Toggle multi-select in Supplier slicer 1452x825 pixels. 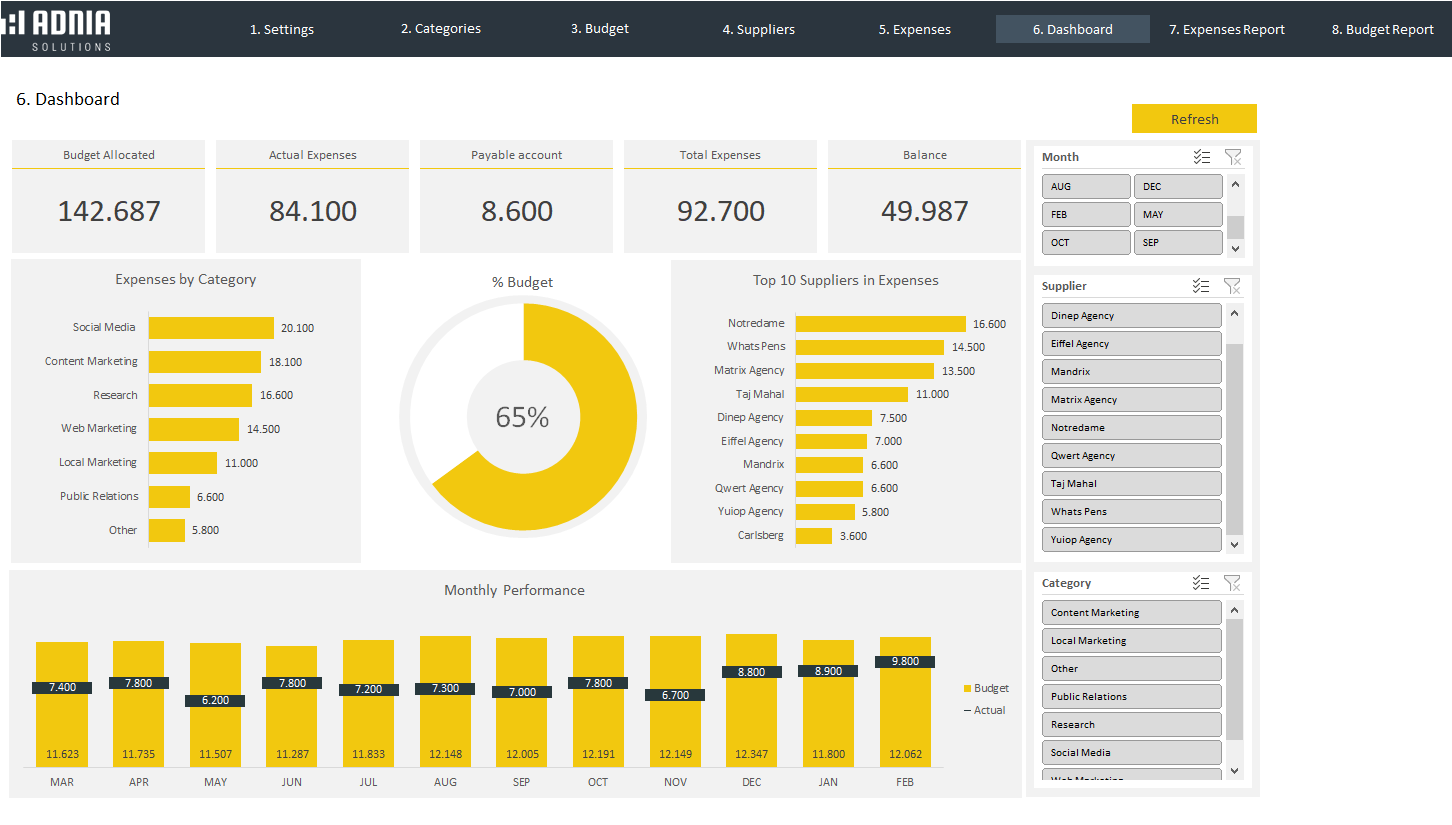pyautogui.click(x=1201, y=286)
